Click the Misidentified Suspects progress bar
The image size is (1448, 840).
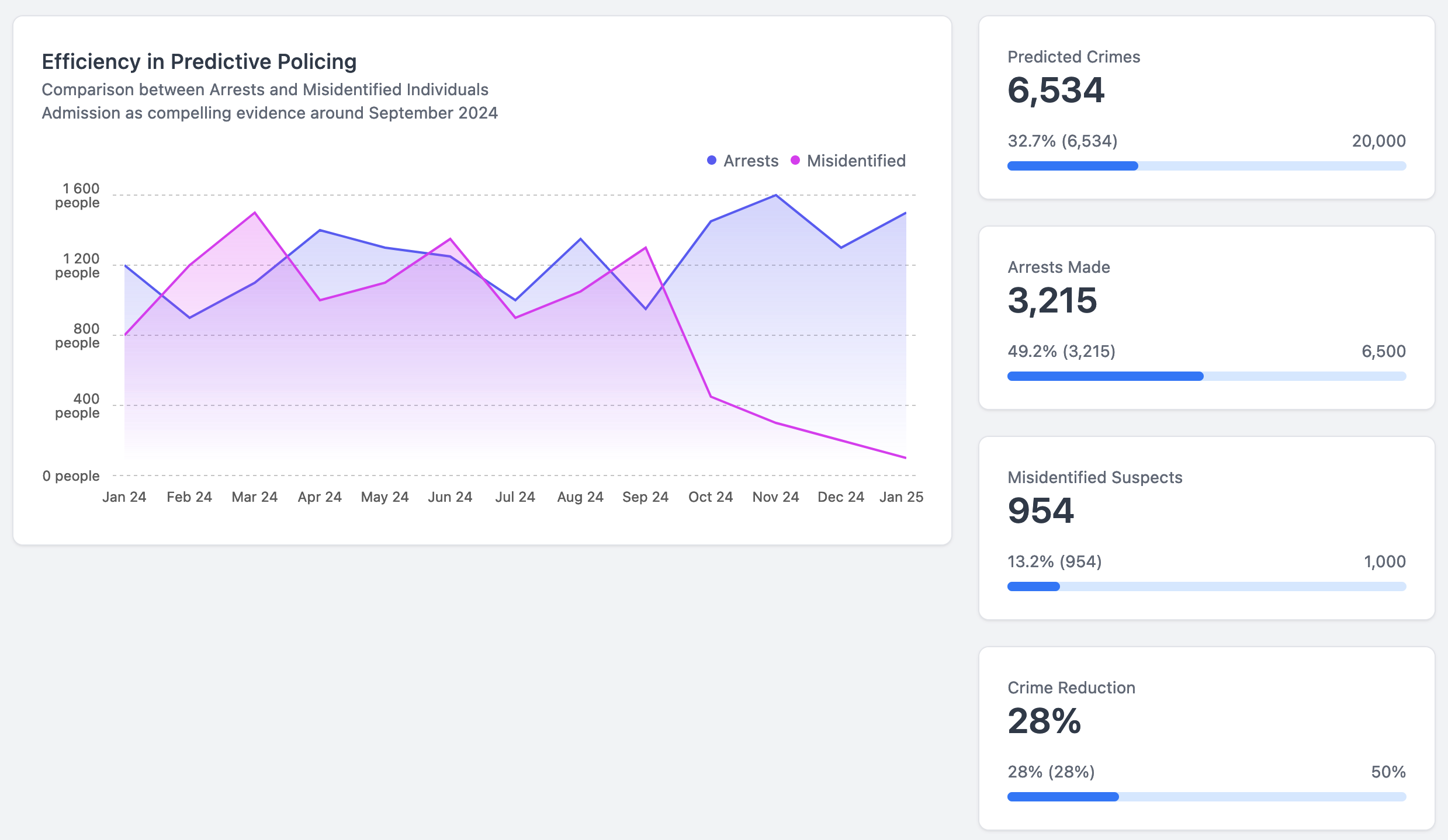pyautogui.click(x=1206, y=586)
